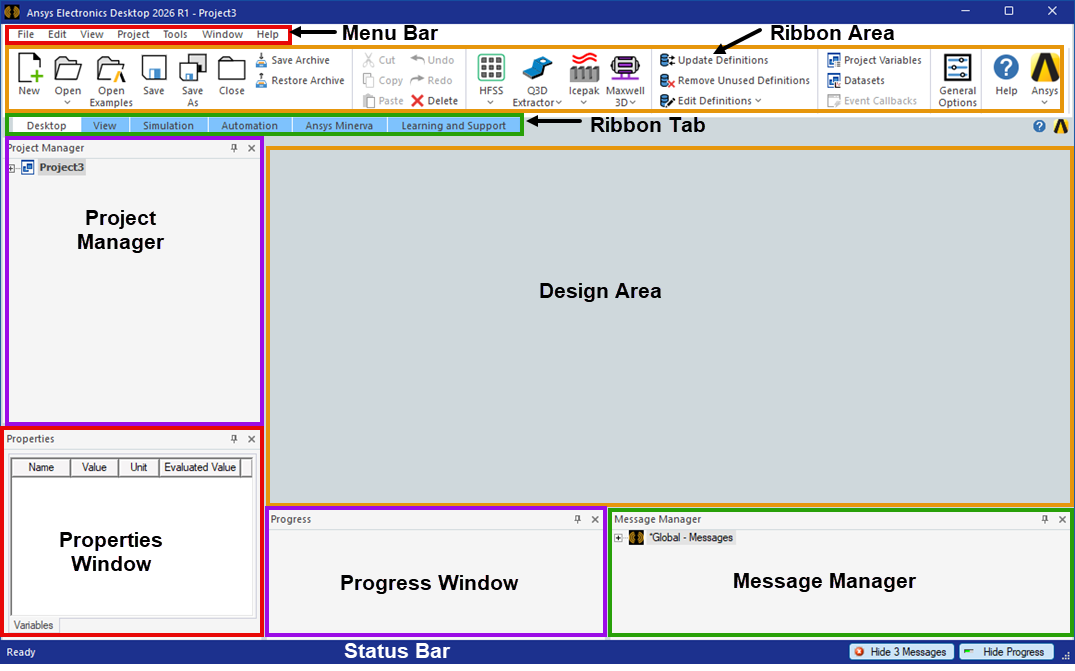Image resolution: width=1075 pixels, height=671 pixels.
Task: Open the File menu
Action: click(25, 34)
